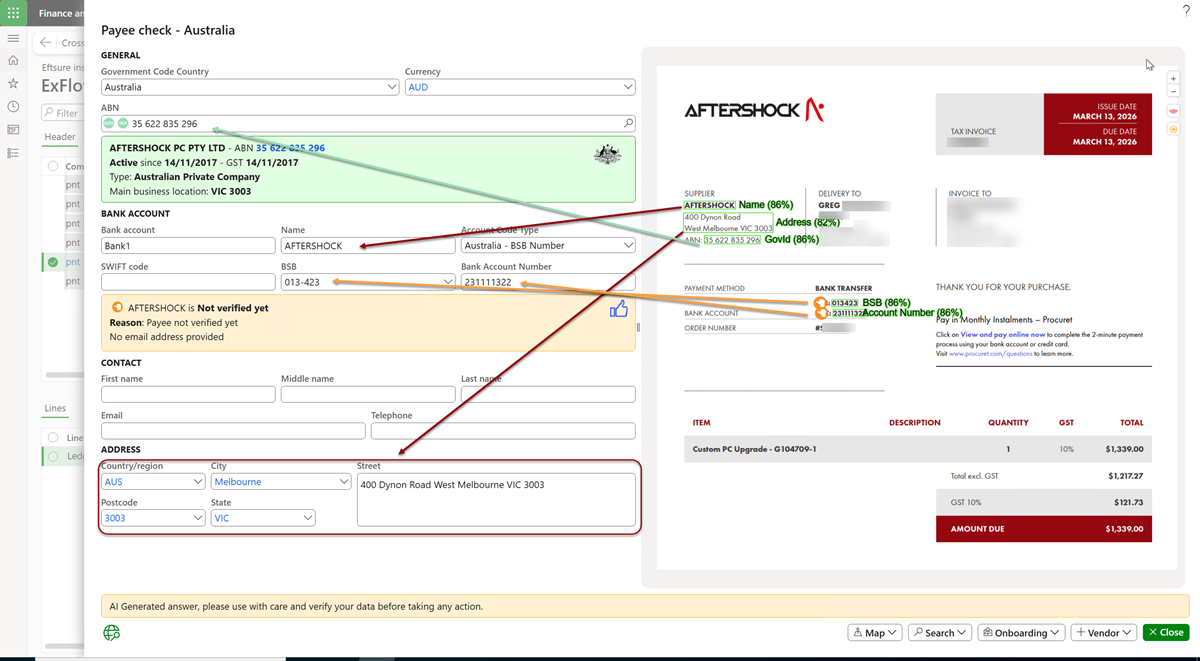Image resolution: width=1200 pixels, height=661 pixels.
Task: Open the ABN 35 622 835 296 link
Action: click(x=290, y=148)
